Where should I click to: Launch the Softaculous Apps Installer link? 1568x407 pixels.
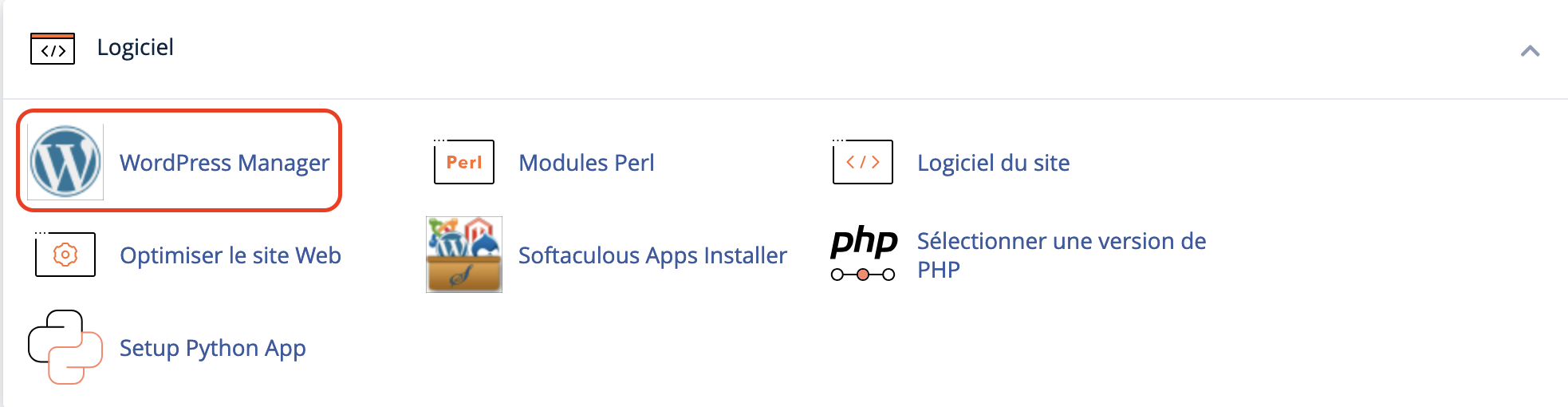652,255
